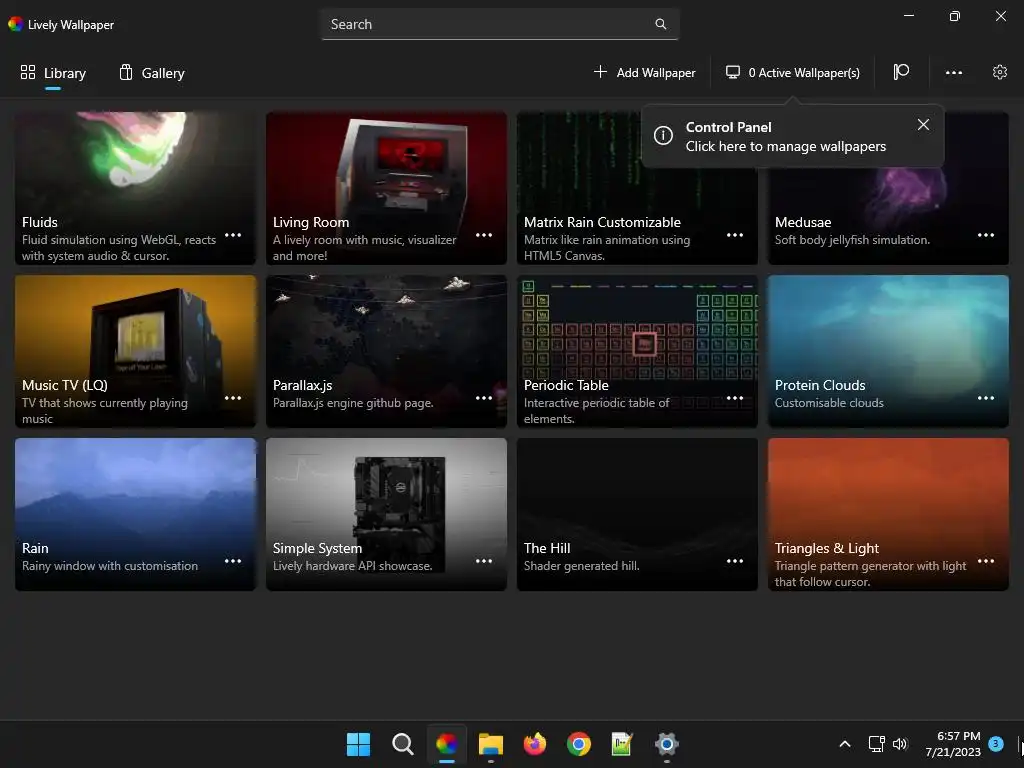
Task: Click the 'Click here to manage wallpapers' text
Action: click(x=786, y=146)
